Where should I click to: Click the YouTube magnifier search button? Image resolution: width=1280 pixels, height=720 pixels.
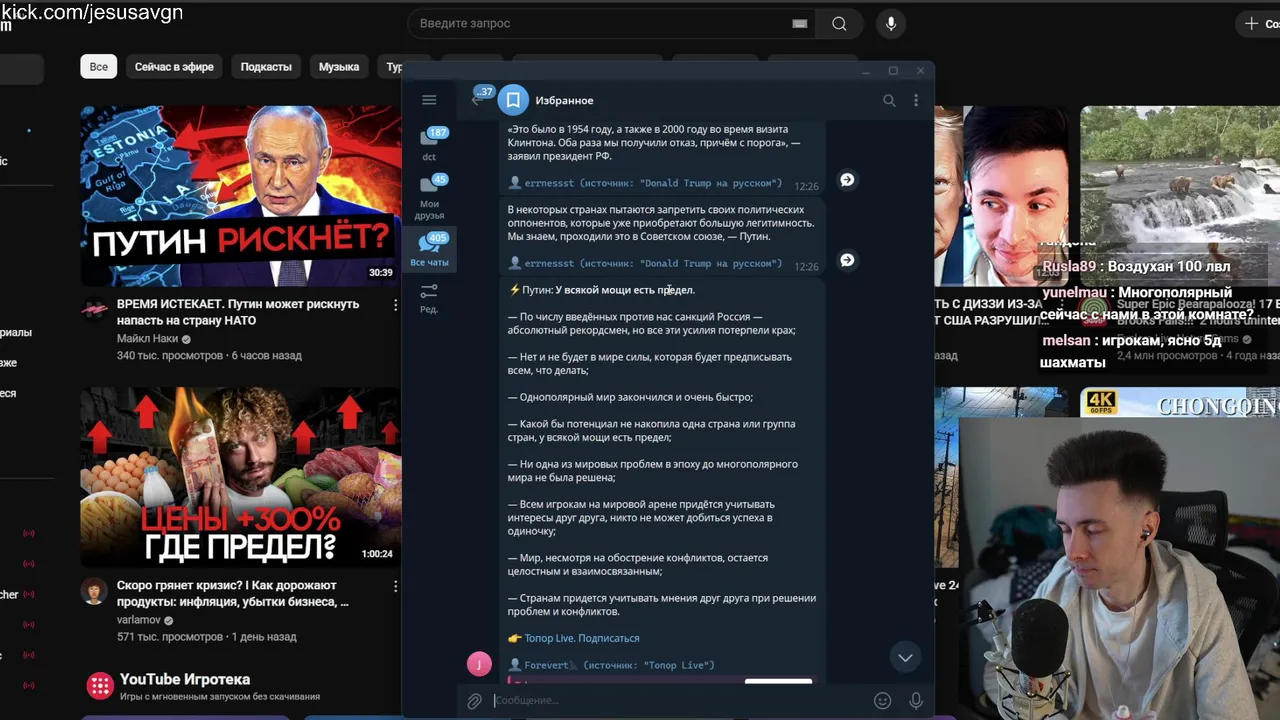click(x=839, y=23)
